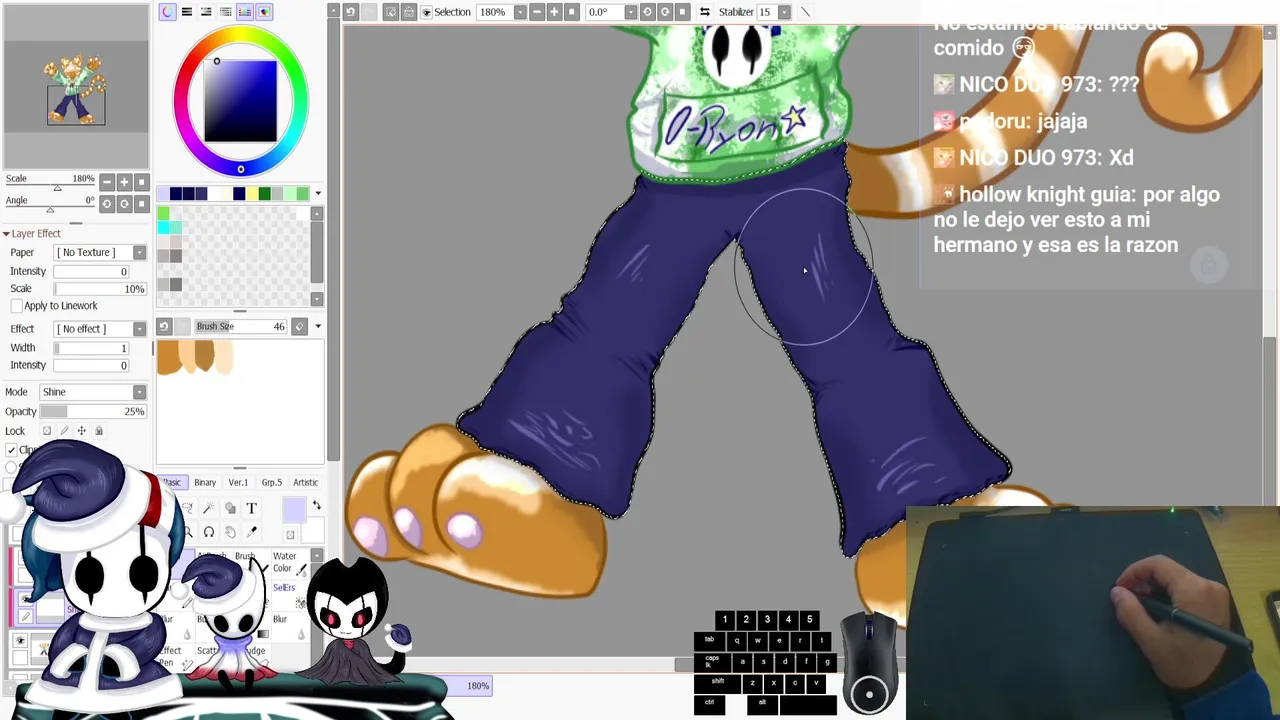Reset toolbar rotation with square button
1280x720 pixels.
pyautogui.click(x=682, y=12)
